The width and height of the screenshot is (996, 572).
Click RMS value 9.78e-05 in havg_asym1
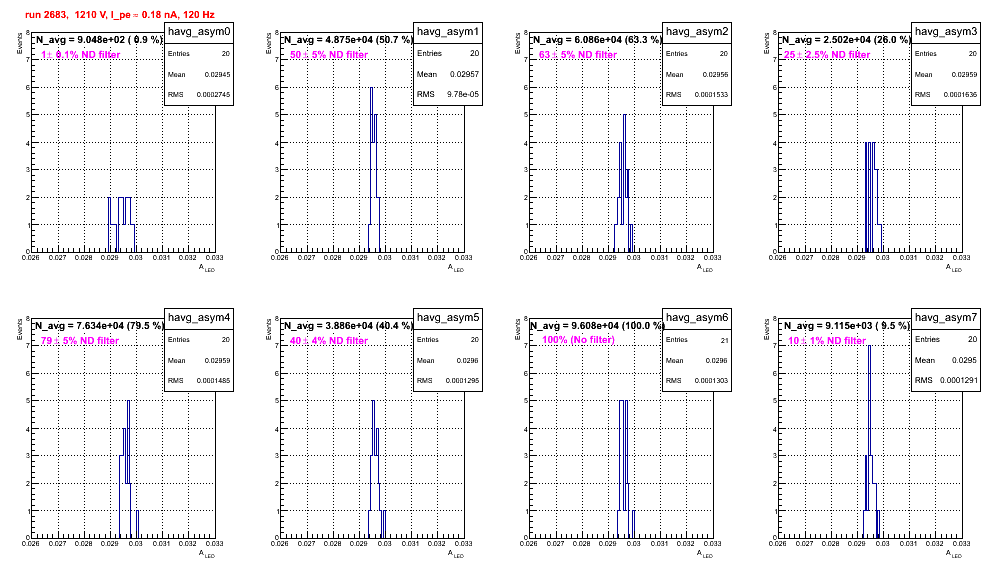(x=463, y=94)
